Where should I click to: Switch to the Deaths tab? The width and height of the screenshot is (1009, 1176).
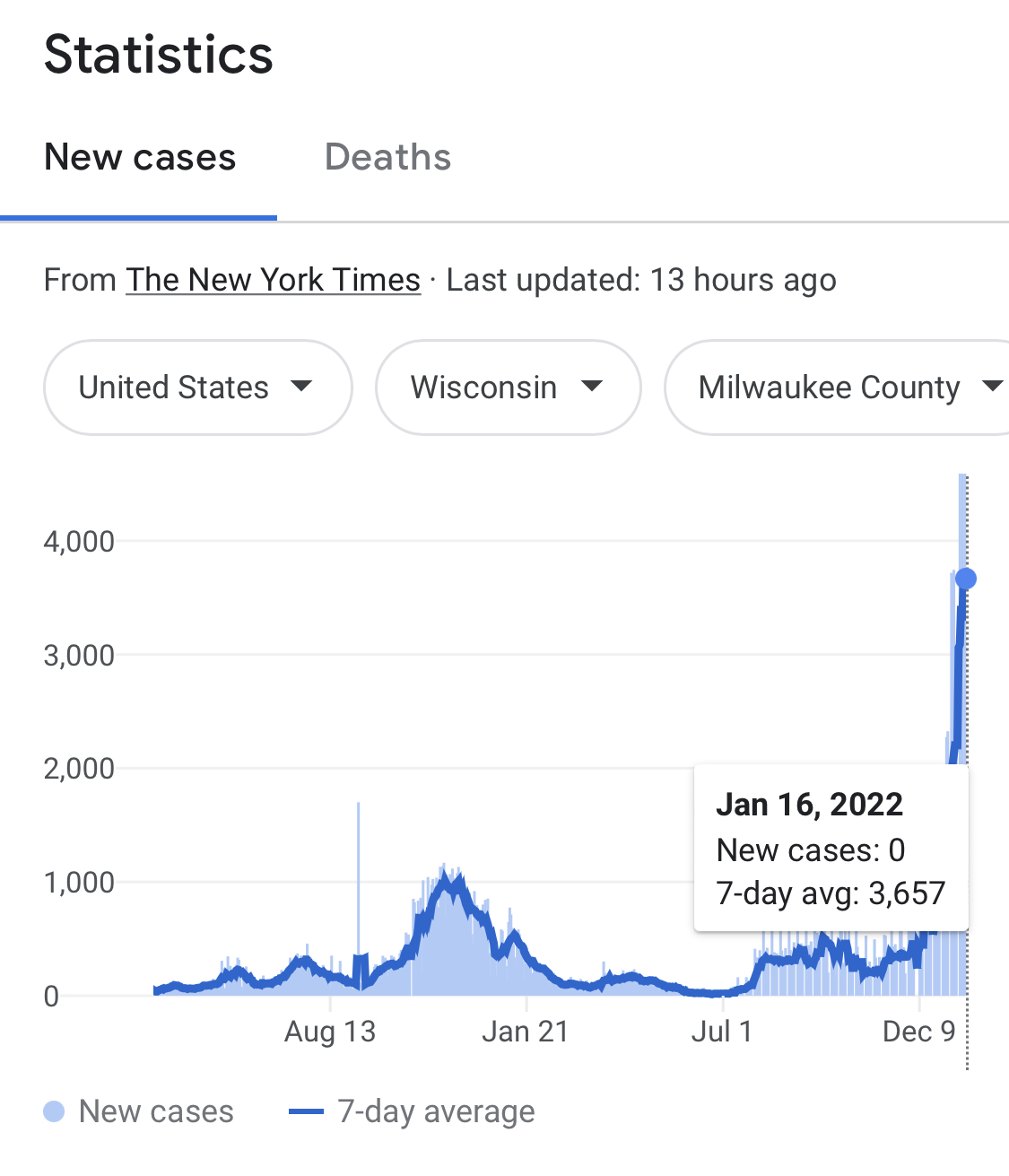click(x=387, y=158)
